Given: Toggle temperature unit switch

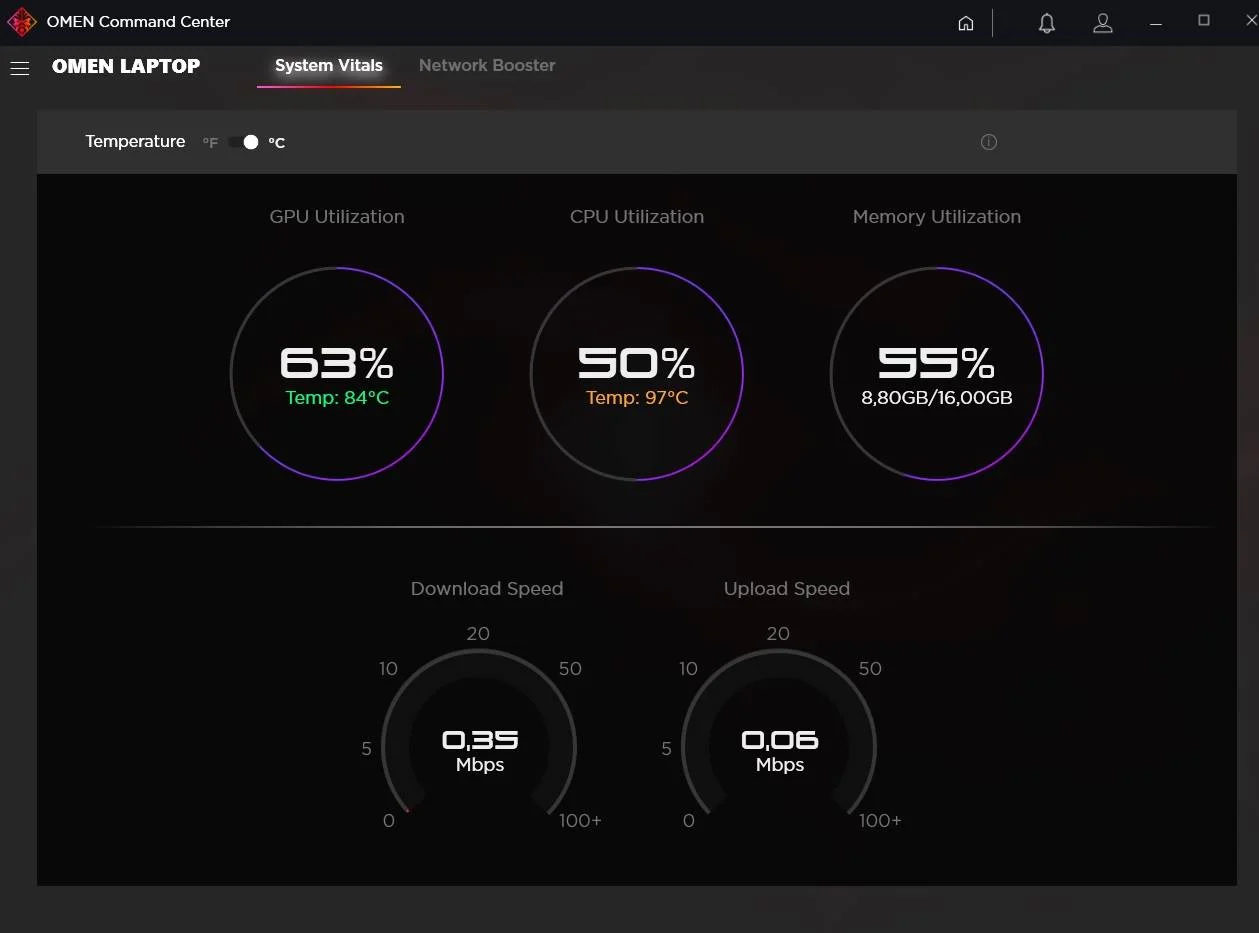Looking at the screenshot, I should (x=243, y=142).
